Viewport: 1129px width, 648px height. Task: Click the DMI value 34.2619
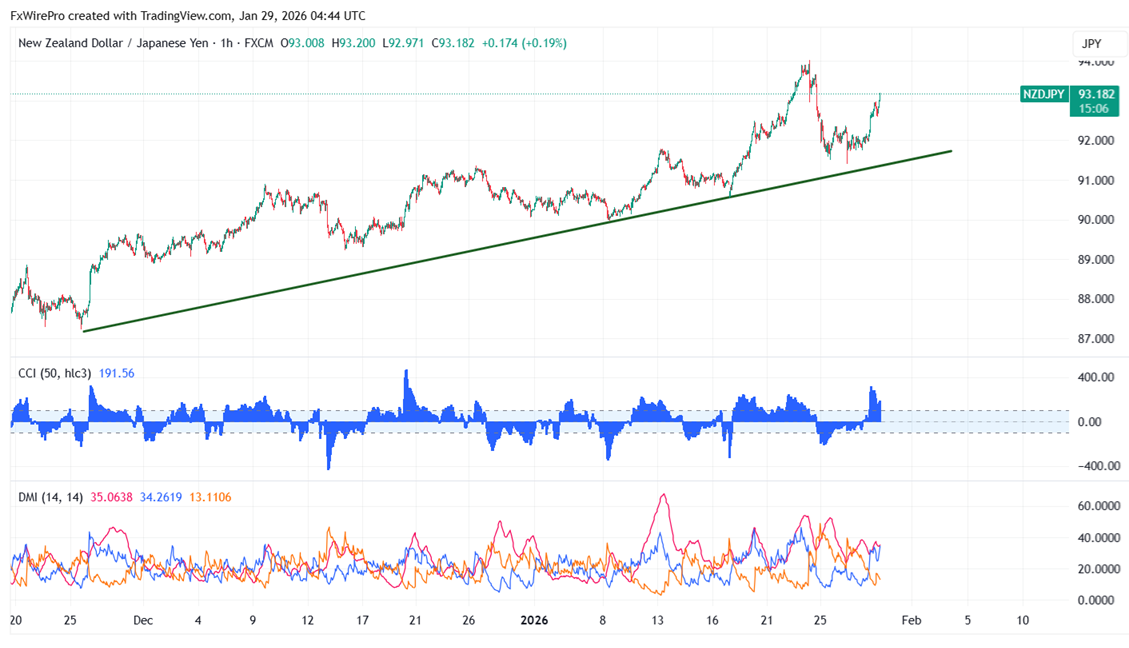(x=161, y=497)
